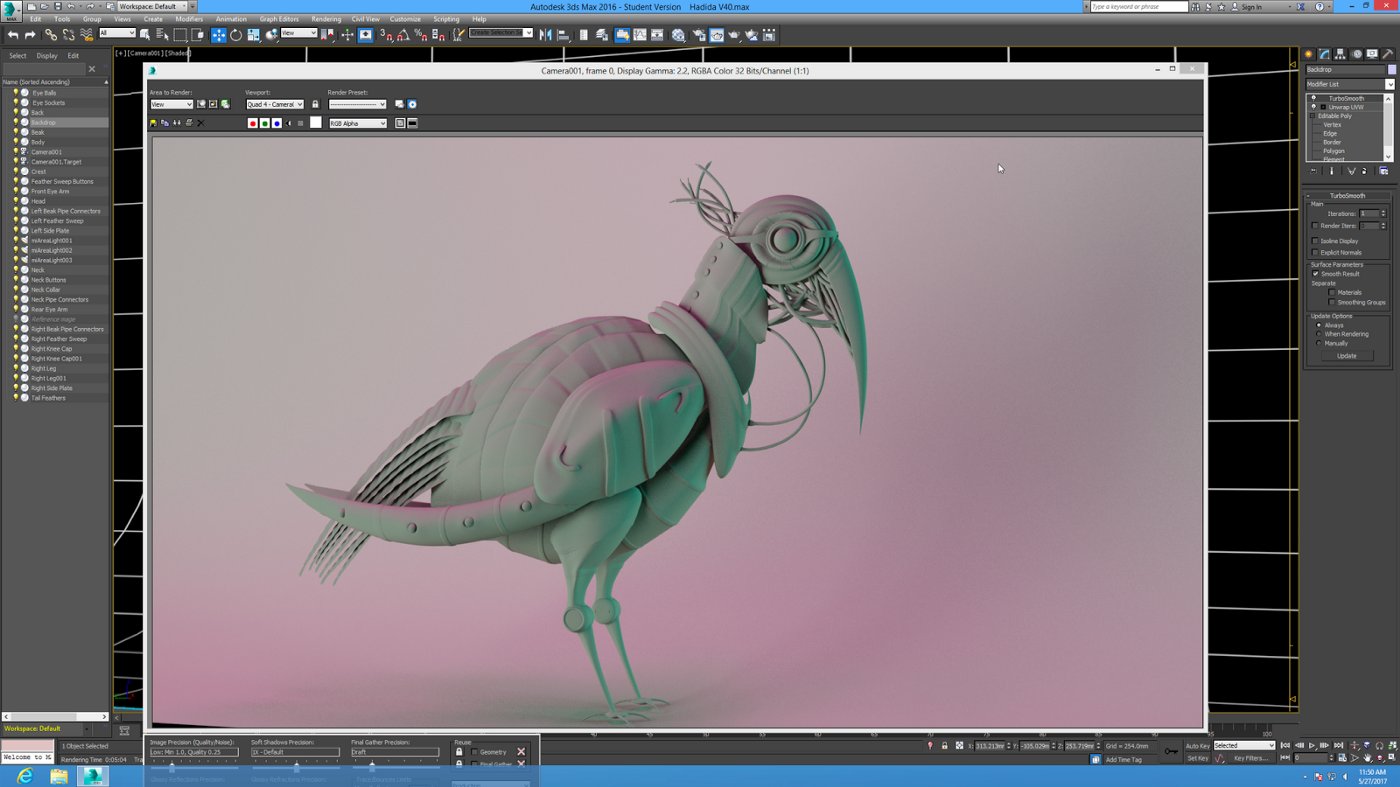This screenshot has width=1400, height=787.
Task: Select the Select and Link tool
Action: tap(51, 35)
